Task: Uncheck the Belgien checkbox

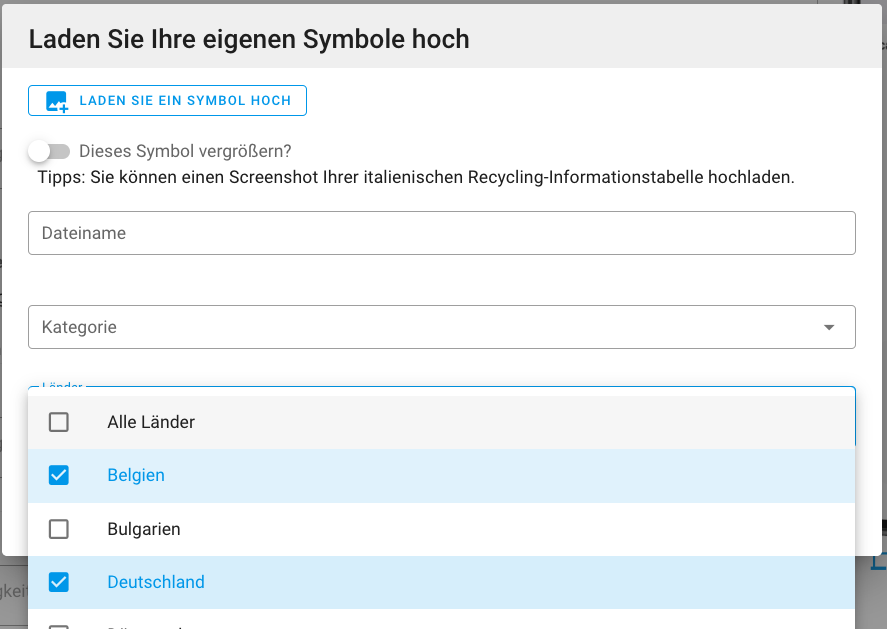Action: pos(59,475)
